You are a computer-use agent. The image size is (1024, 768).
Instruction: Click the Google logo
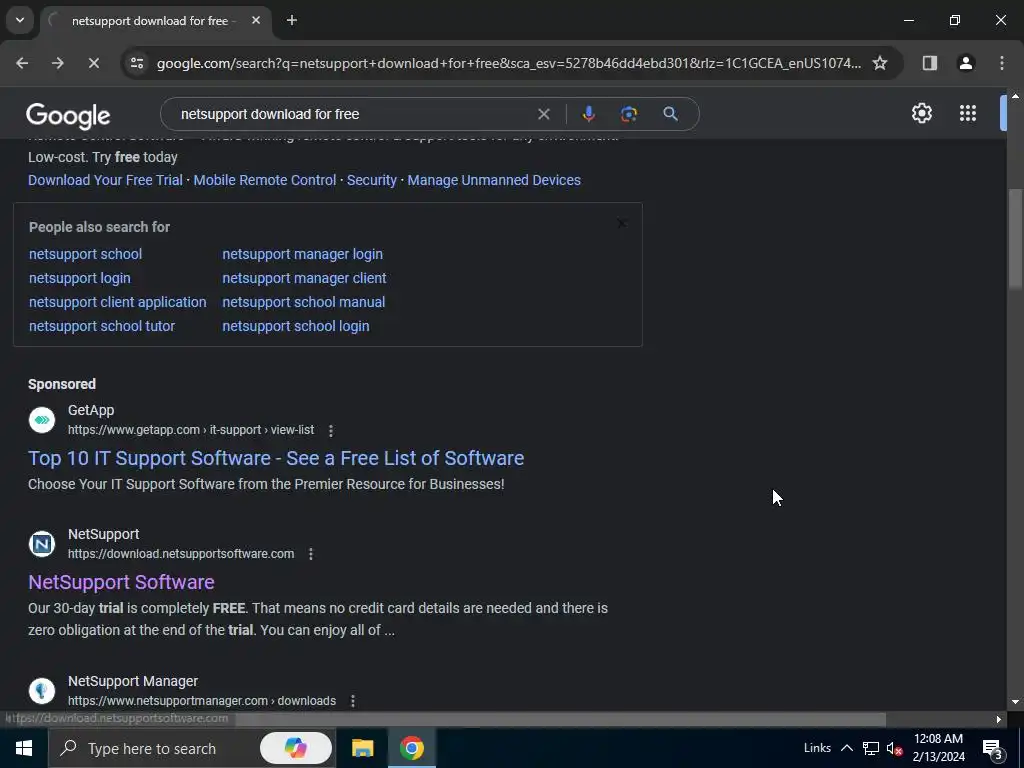click(x=68, y=116)
